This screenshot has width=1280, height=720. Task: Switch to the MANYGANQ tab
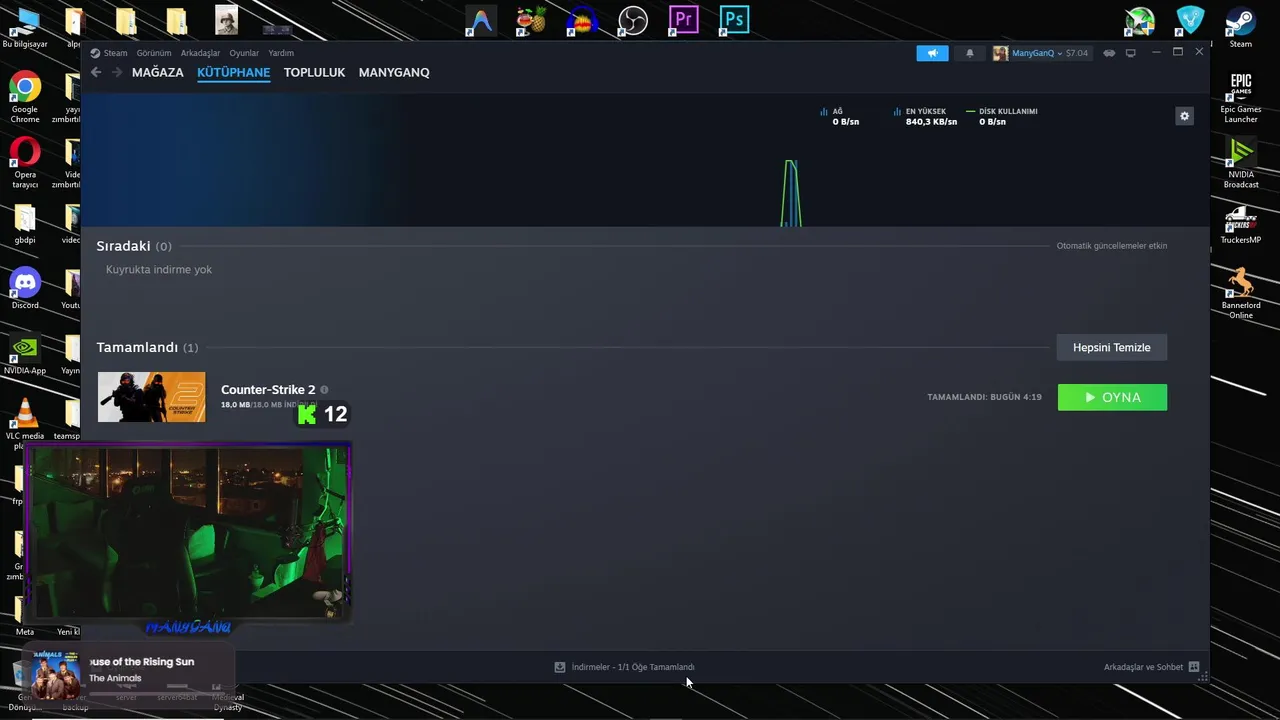(x=394, y=73)
